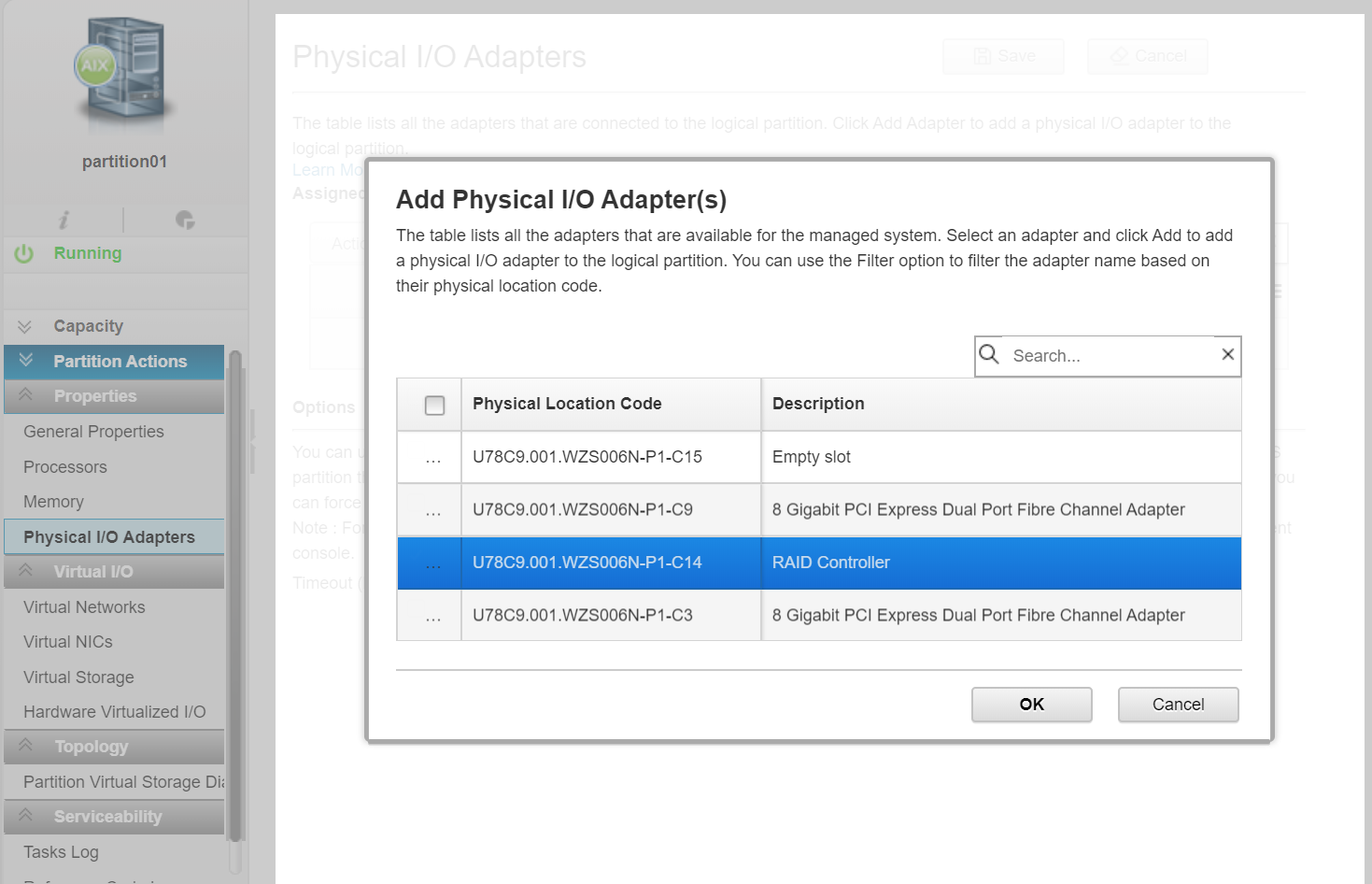Confirm adapter selection with OK
1372x884 pixels.
pyautogui.click(x=1032, y=705)
